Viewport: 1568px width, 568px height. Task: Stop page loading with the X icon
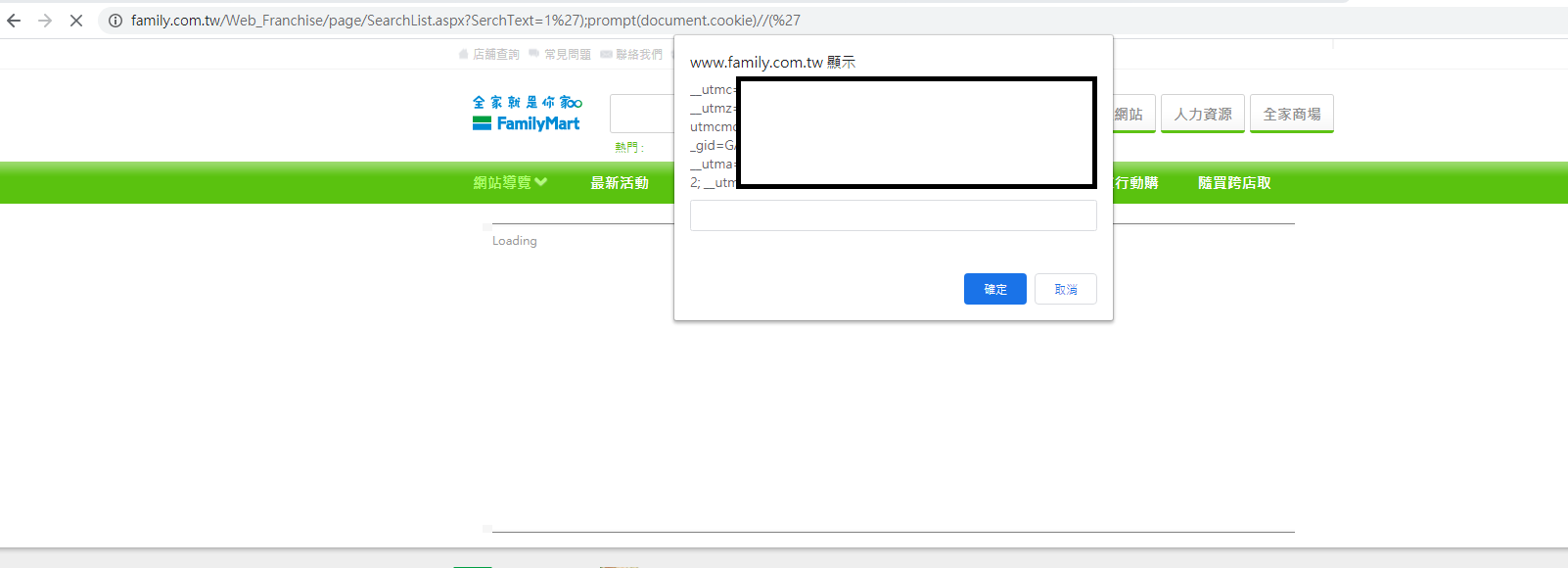(76, 21)
